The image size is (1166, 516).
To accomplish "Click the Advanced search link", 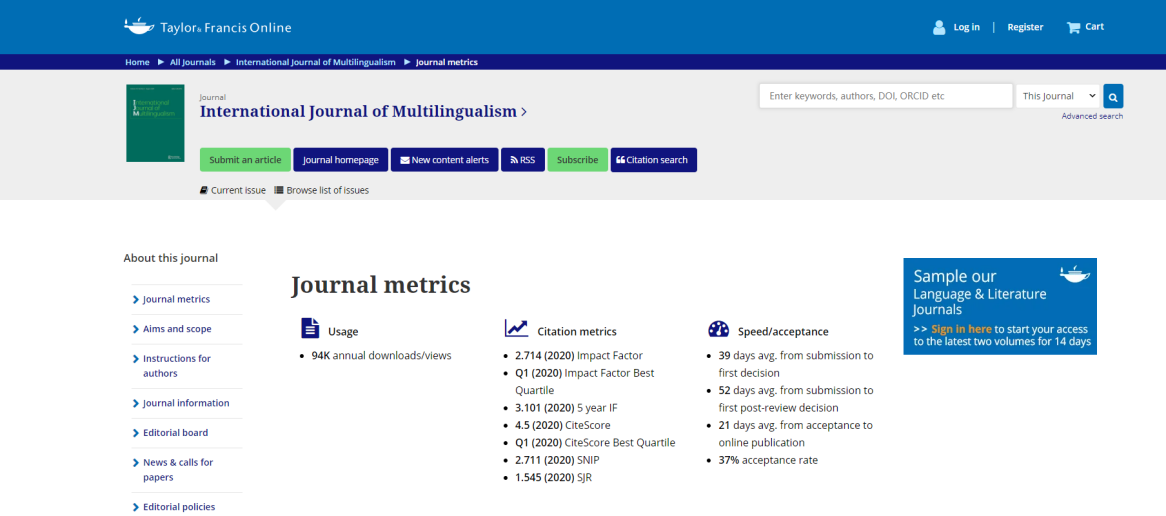I will click(x=1092, y=116).
